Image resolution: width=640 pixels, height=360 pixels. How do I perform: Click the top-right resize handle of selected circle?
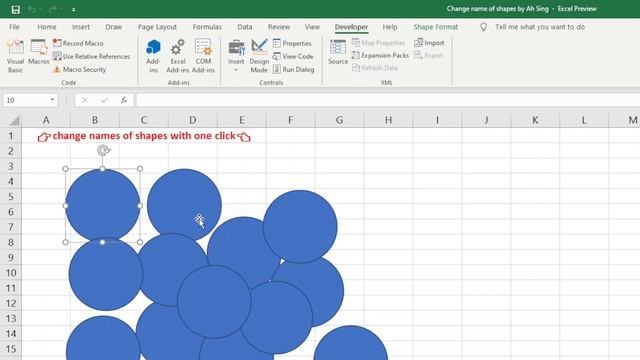tap(140, 169)
